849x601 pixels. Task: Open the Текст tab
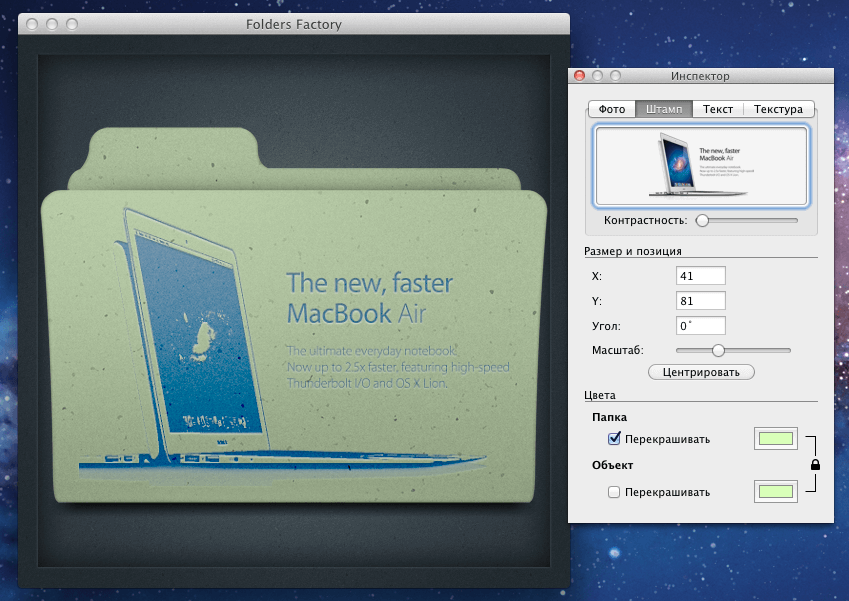coord(717,109)
